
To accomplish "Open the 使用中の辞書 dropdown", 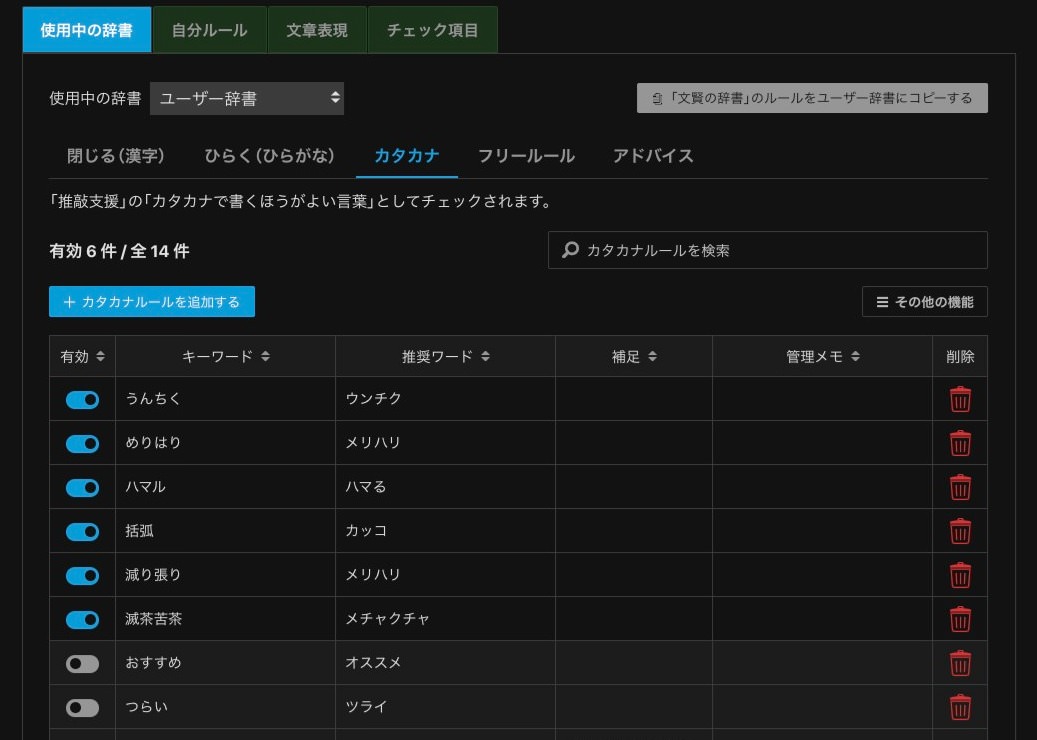I will tap(246, 99).
